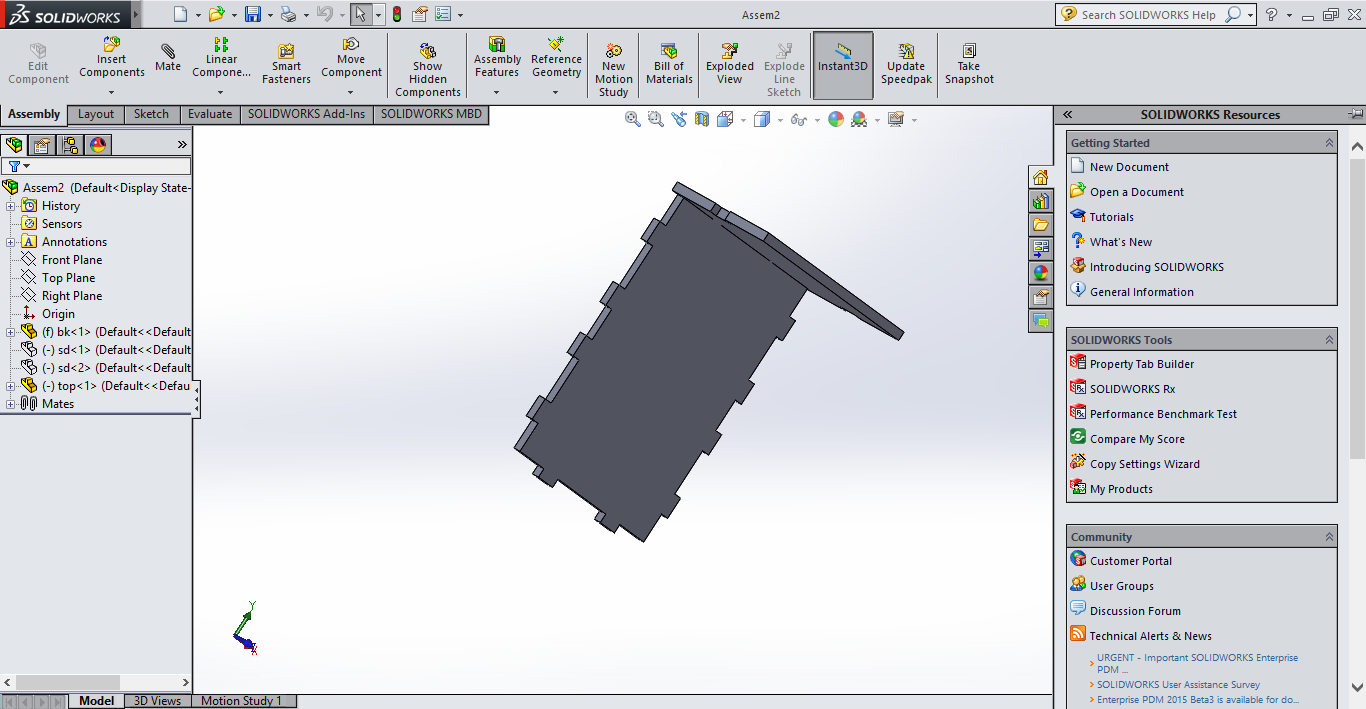Click Copy Settings Wizard link
Image resolution: width=1366 pixels, height=709 pixels.
[x=1145, y=464]
